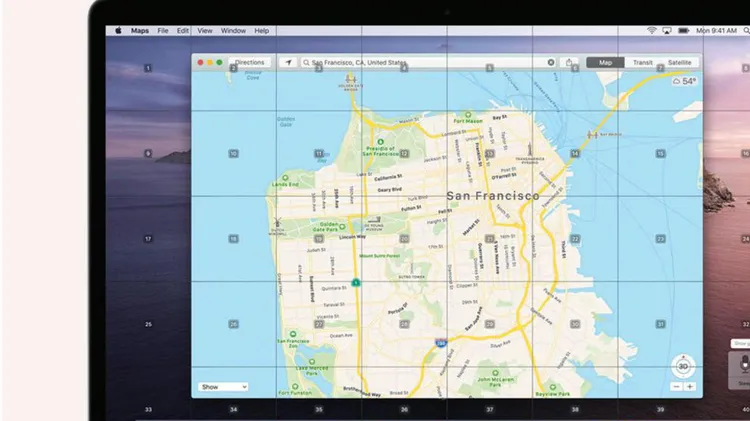Close the Maps window
Screen dimensions: 750x421
pos(200,63)
